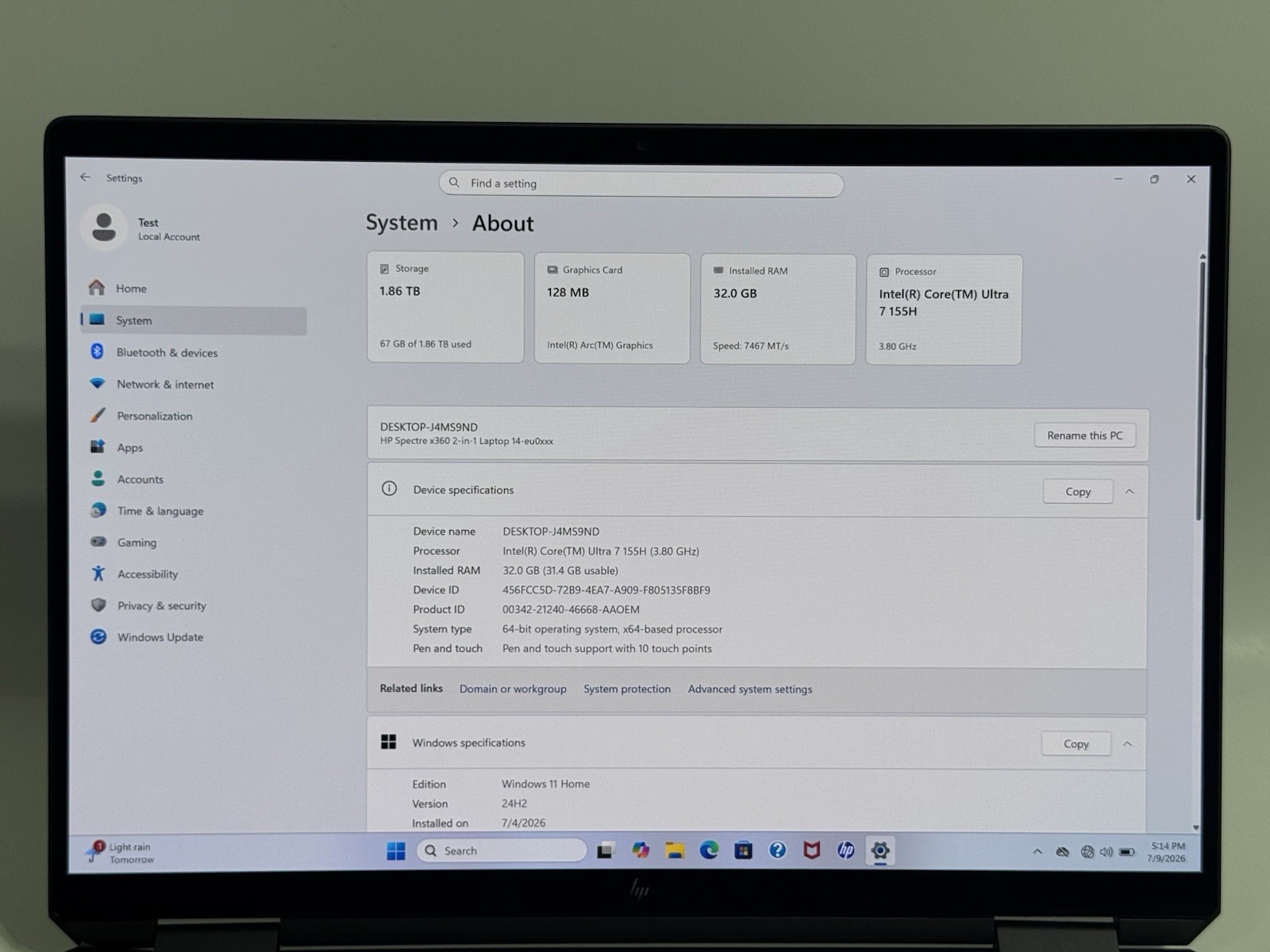
Task: Open Microsoft Store from the taskbar
Action: (743, 850)
